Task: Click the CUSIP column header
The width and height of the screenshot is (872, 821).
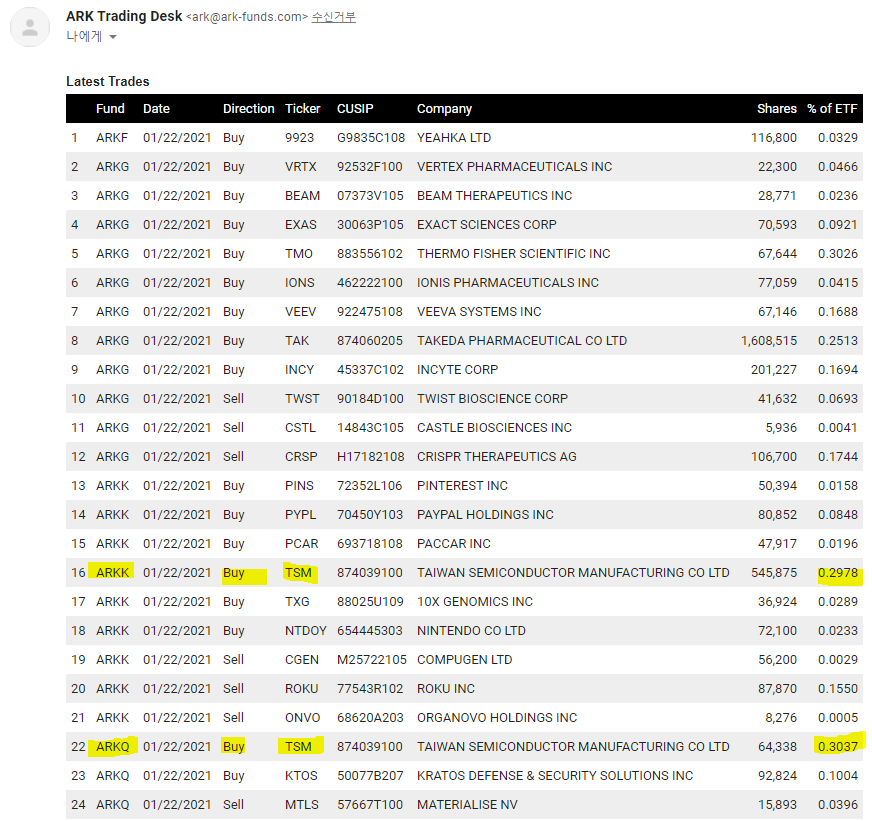Action: pyautogui.click(x=355, y=109)
